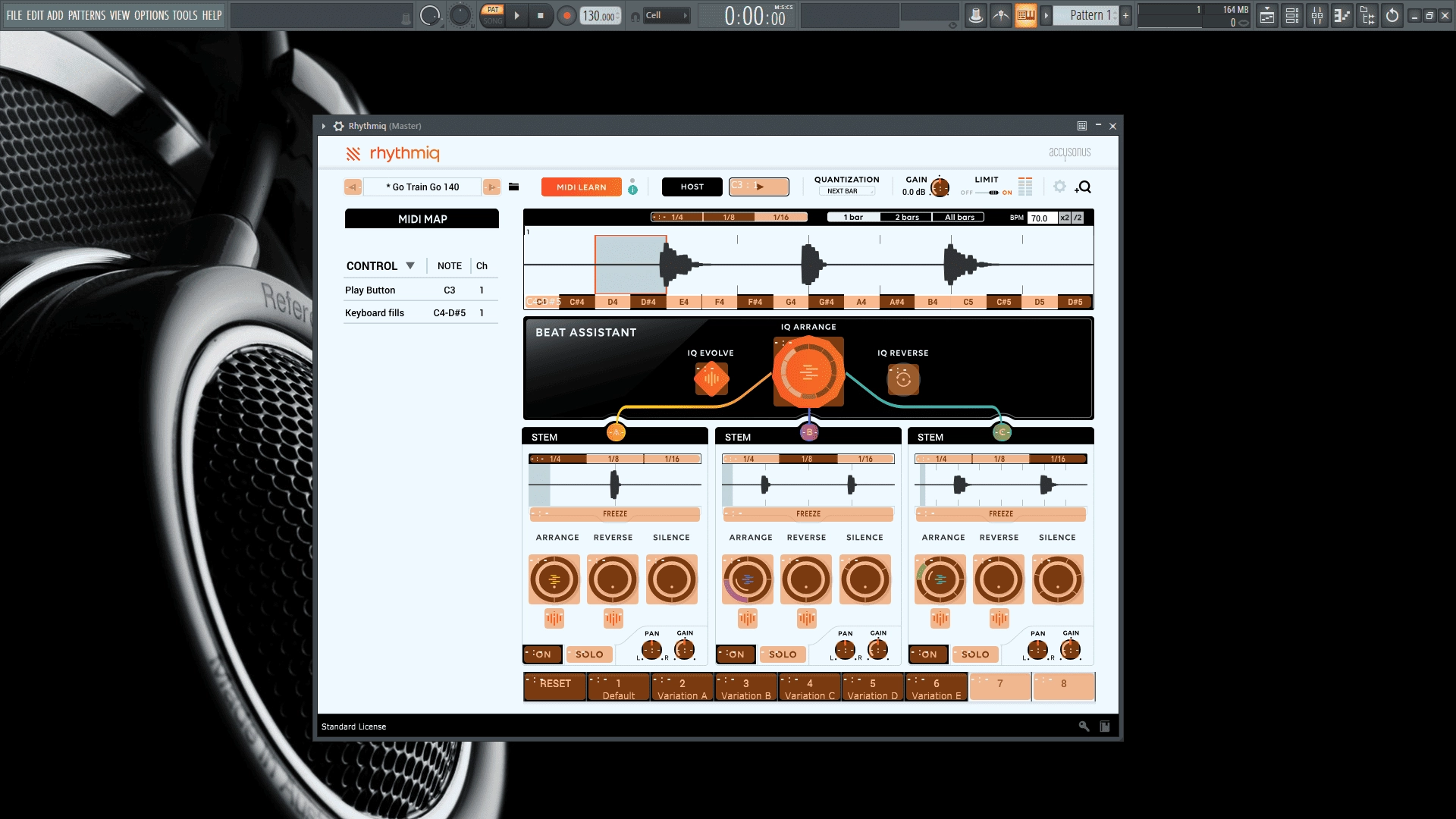1456x819 pixels.
Task: Click the plugin window gear options icon
Action: coord(338,126)
